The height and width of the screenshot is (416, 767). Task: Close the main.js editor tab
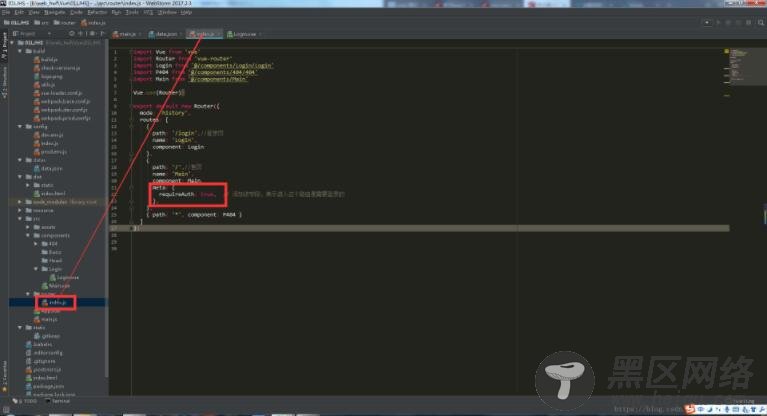[x=140, y=34]
